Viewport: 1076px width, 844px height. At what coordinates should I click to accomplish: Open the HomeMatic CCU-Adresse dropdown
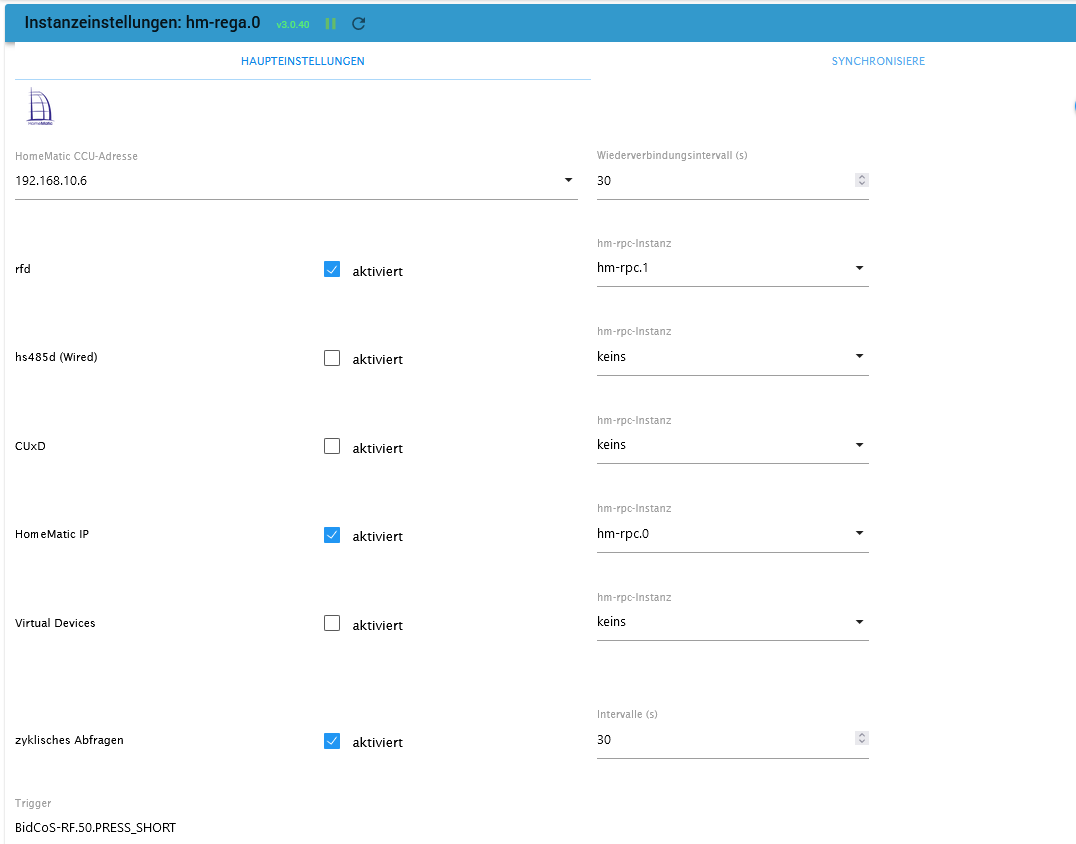(x=568, y=181)
